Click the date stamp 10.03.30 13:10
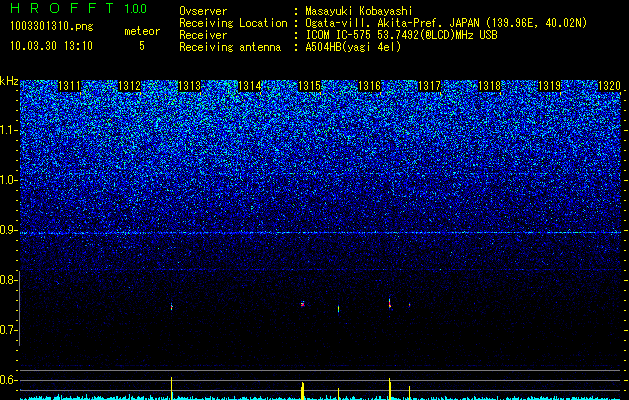 point(51,46)
